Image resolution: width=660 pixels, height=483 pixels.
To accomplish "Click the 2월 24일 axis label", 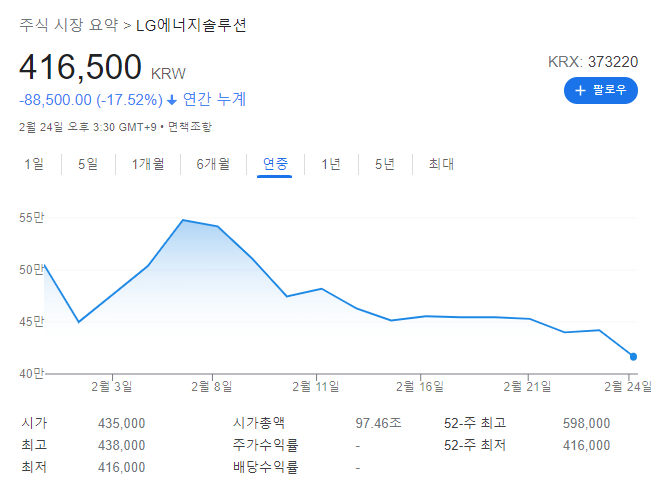I will tap(628, 386).
